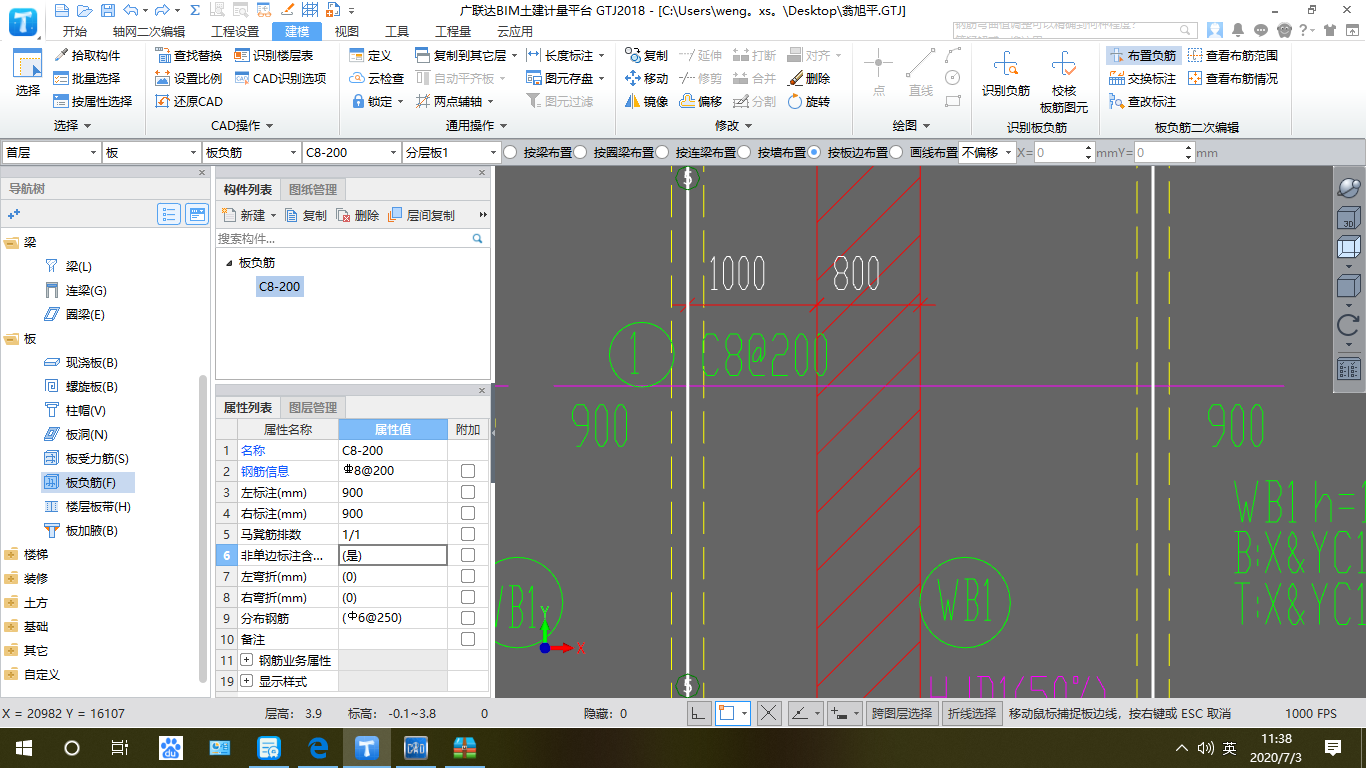Click 交换标注 swap annotation tool

point(1143,78)
